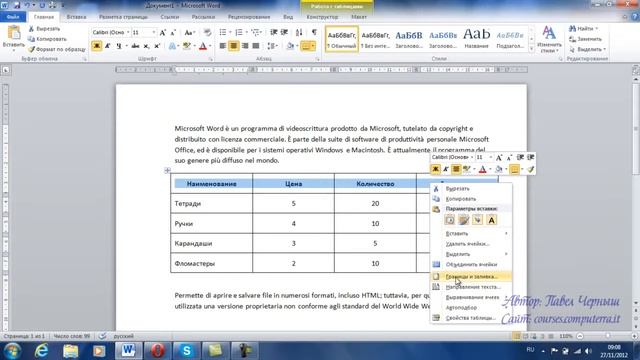Toggle Bold in the ribbon Font group
The image size is (640, 360).
tap(97, 46)
